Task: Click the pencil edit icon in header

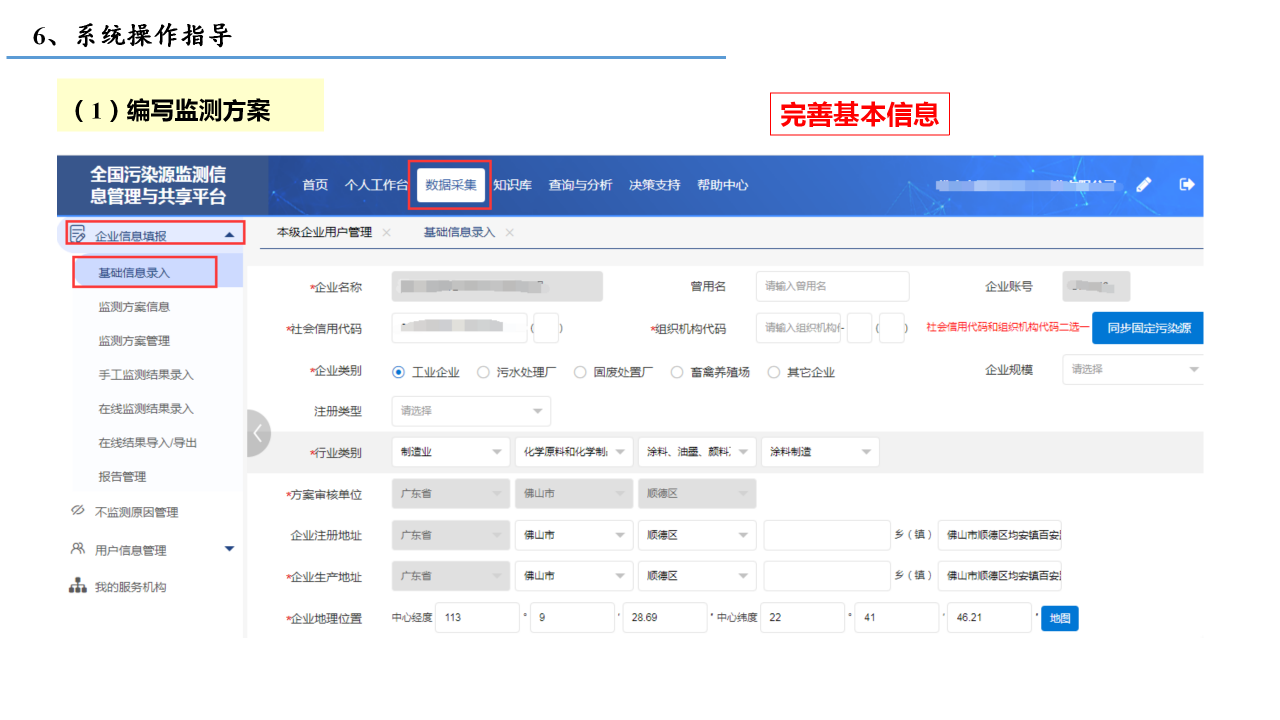Action: (1144, 184)
